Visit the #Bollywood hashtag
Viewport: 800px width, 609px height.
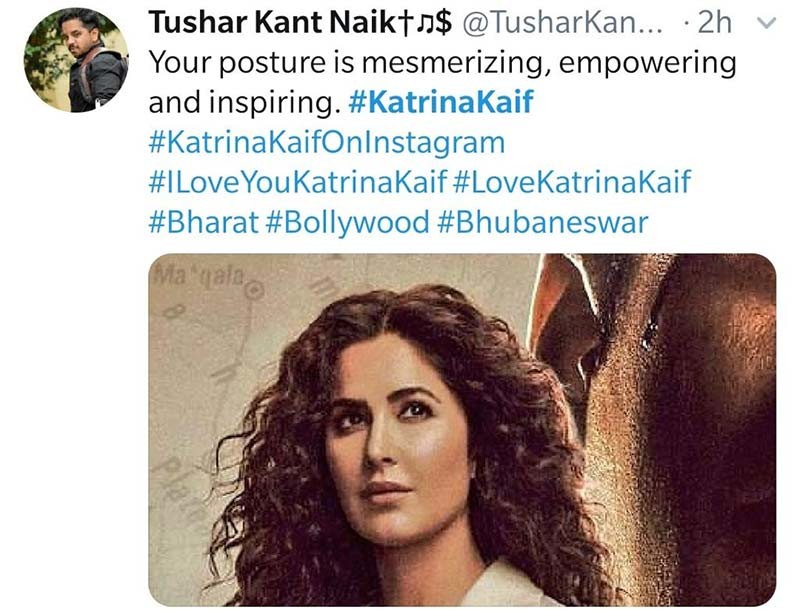[x=347, y=222]
